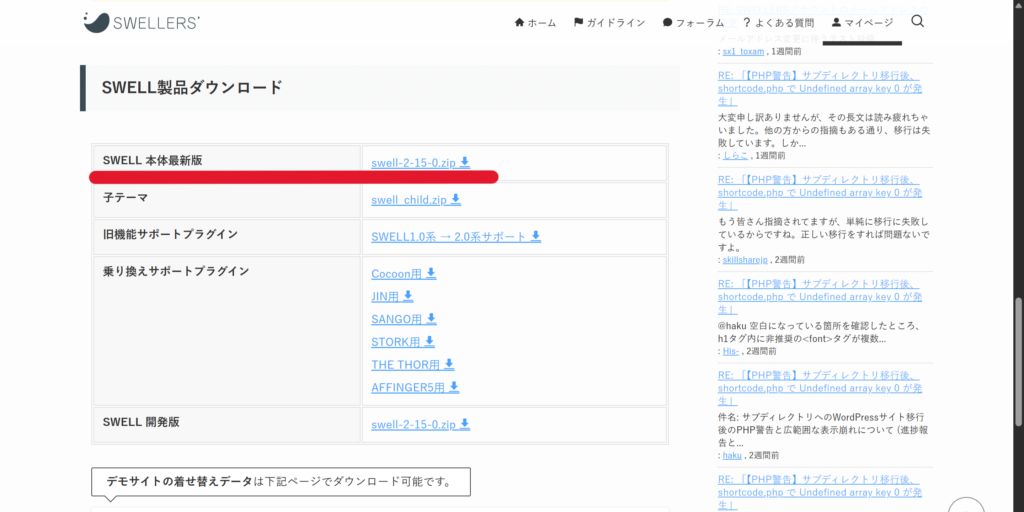Screen dimensions: 1024x512
Task: Click the 乗り換えサポートプラグイン table label
Action: (x=176, y=270)
